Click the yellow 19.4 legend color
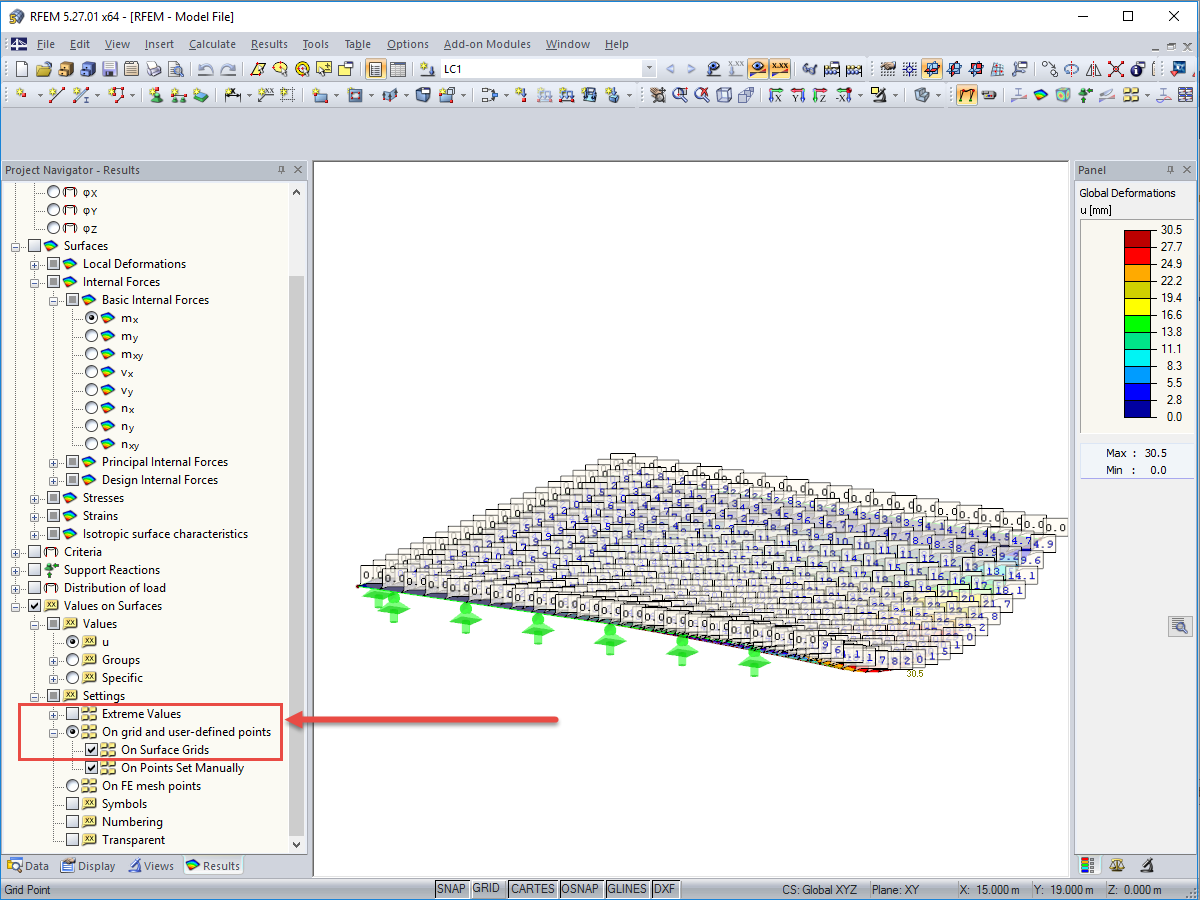1200x900 pixels. point(1138,306)
